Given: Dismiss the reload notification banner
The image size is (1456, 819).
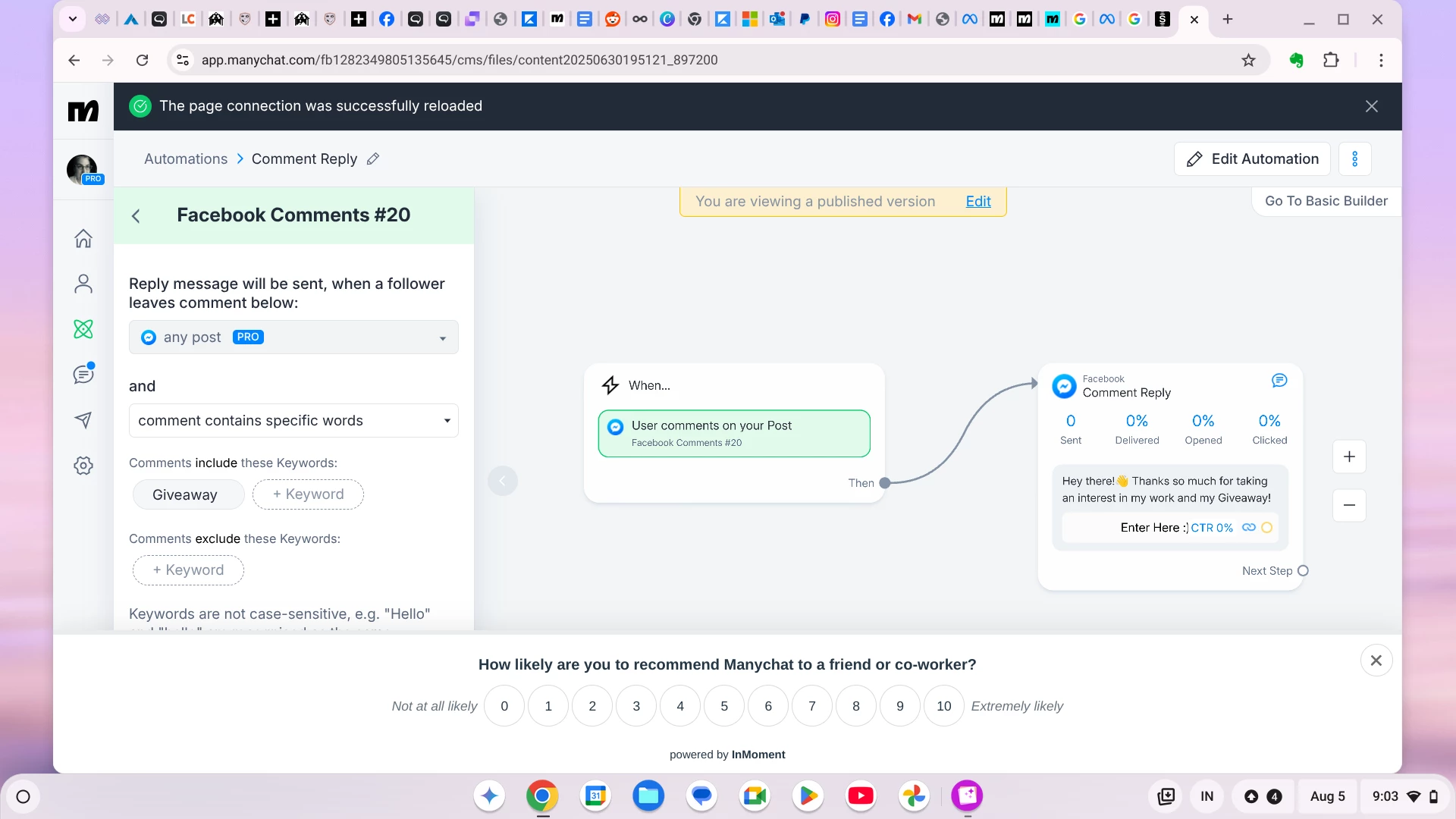Looking at the screenshot, I should 1372,107.
